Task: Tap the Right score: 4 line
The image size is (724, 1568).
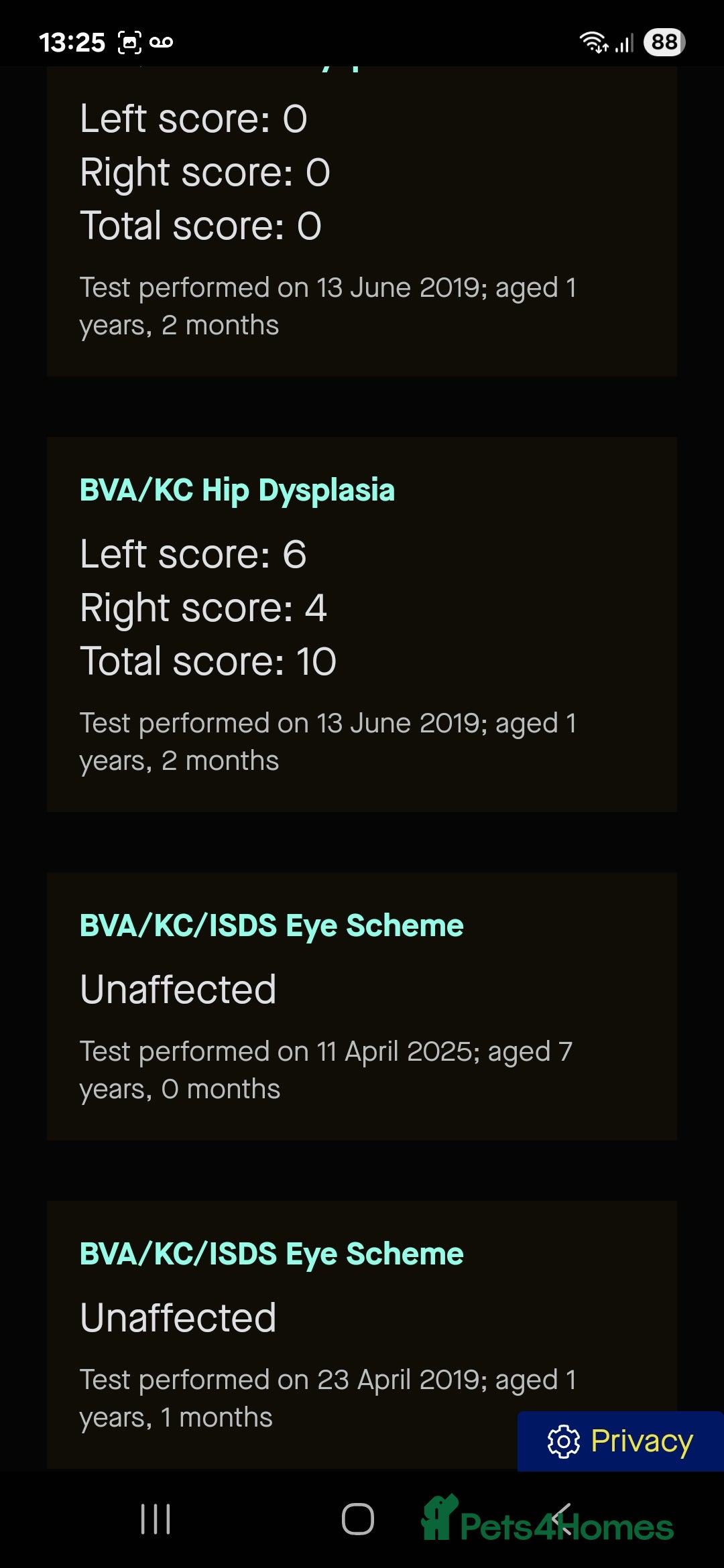Action: point(203,608)
